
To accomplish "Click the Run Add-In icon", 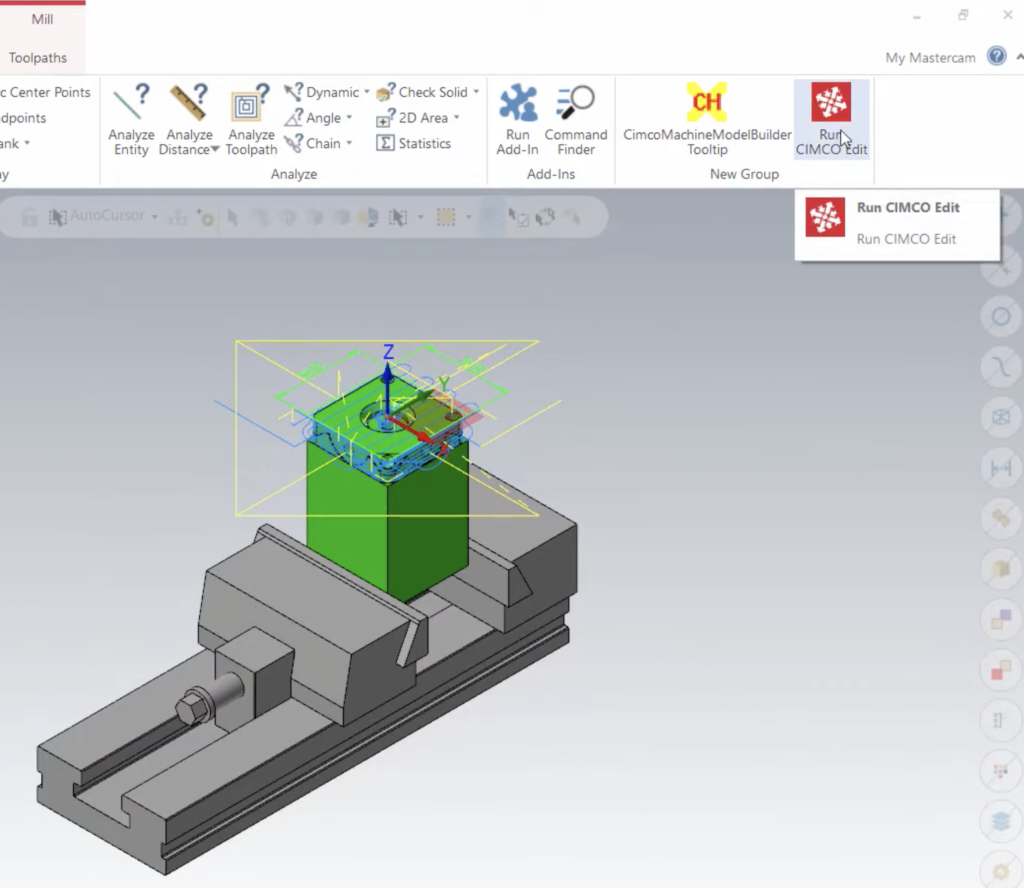I will [x=518, y=103].
